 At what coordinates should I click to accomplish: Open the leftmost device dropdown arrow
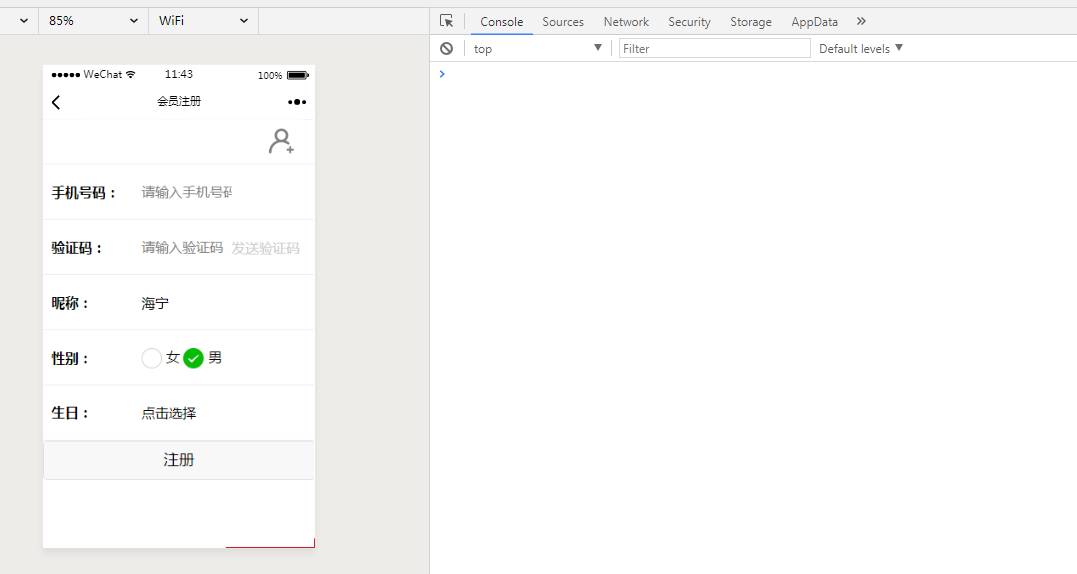(x=24, y=21)
